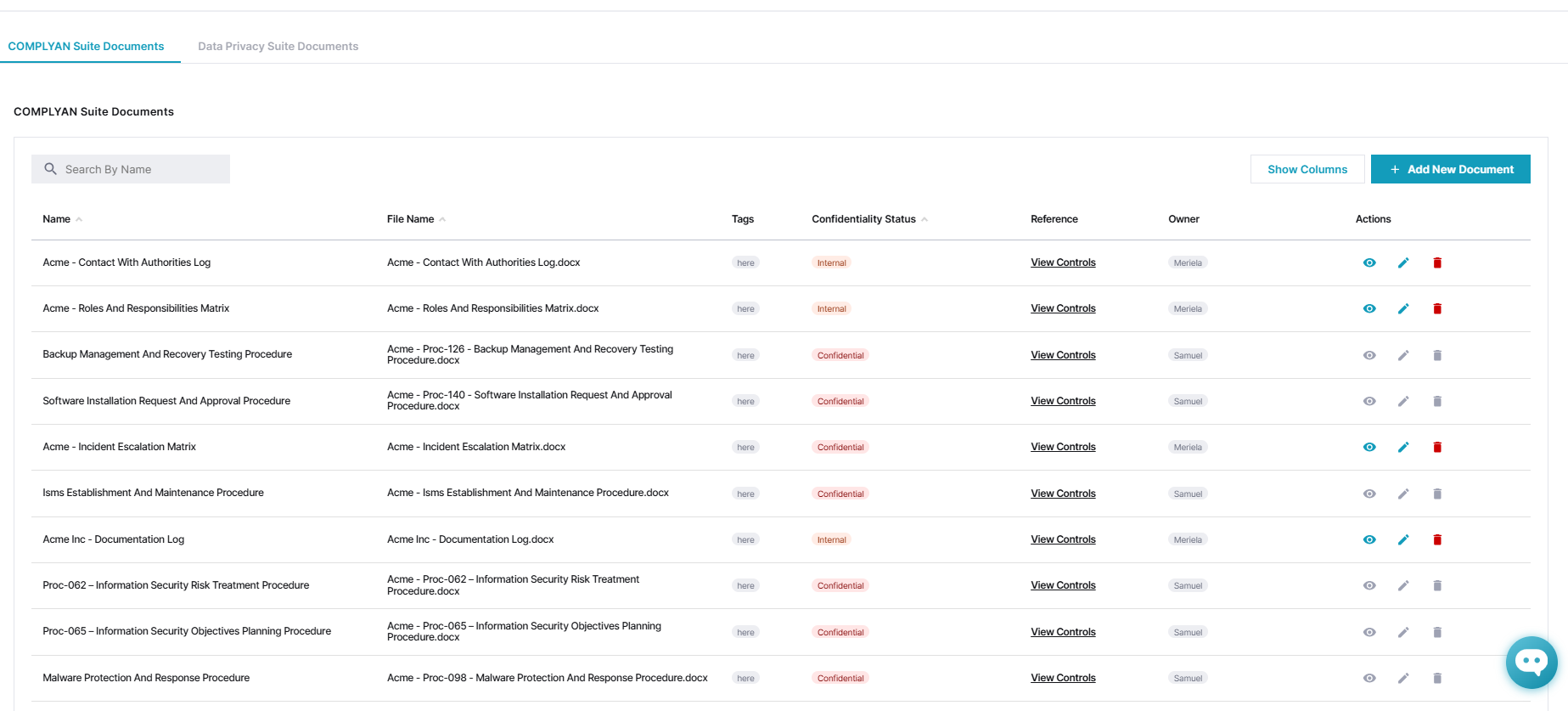
Task: View the Contact With Authorities Log via eye icon
Action: click(x=1369, y=262)
